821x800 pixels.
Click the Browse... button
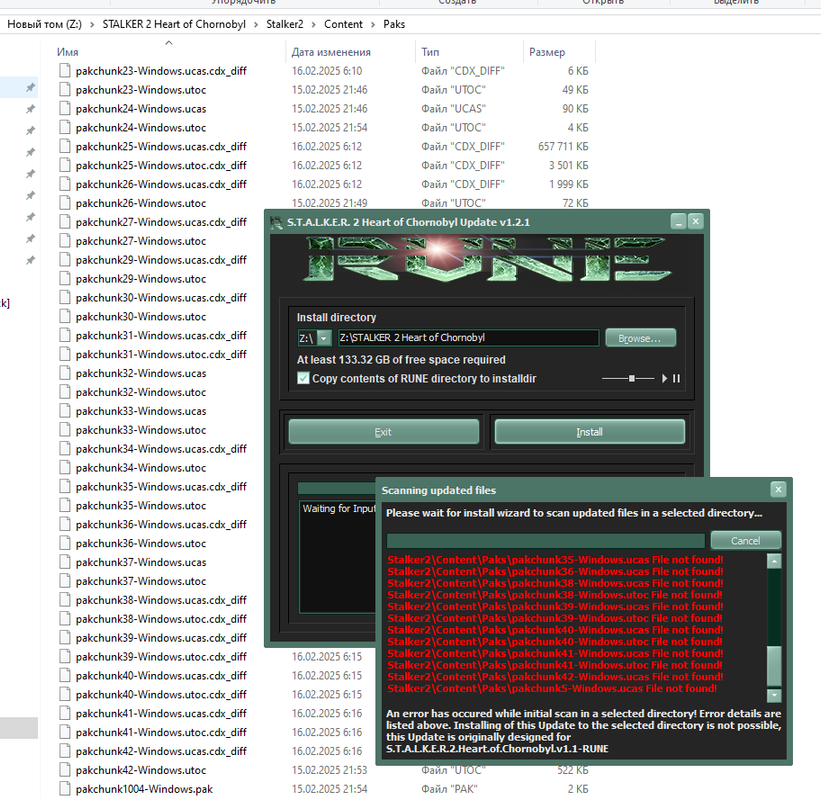coord(640,338)
